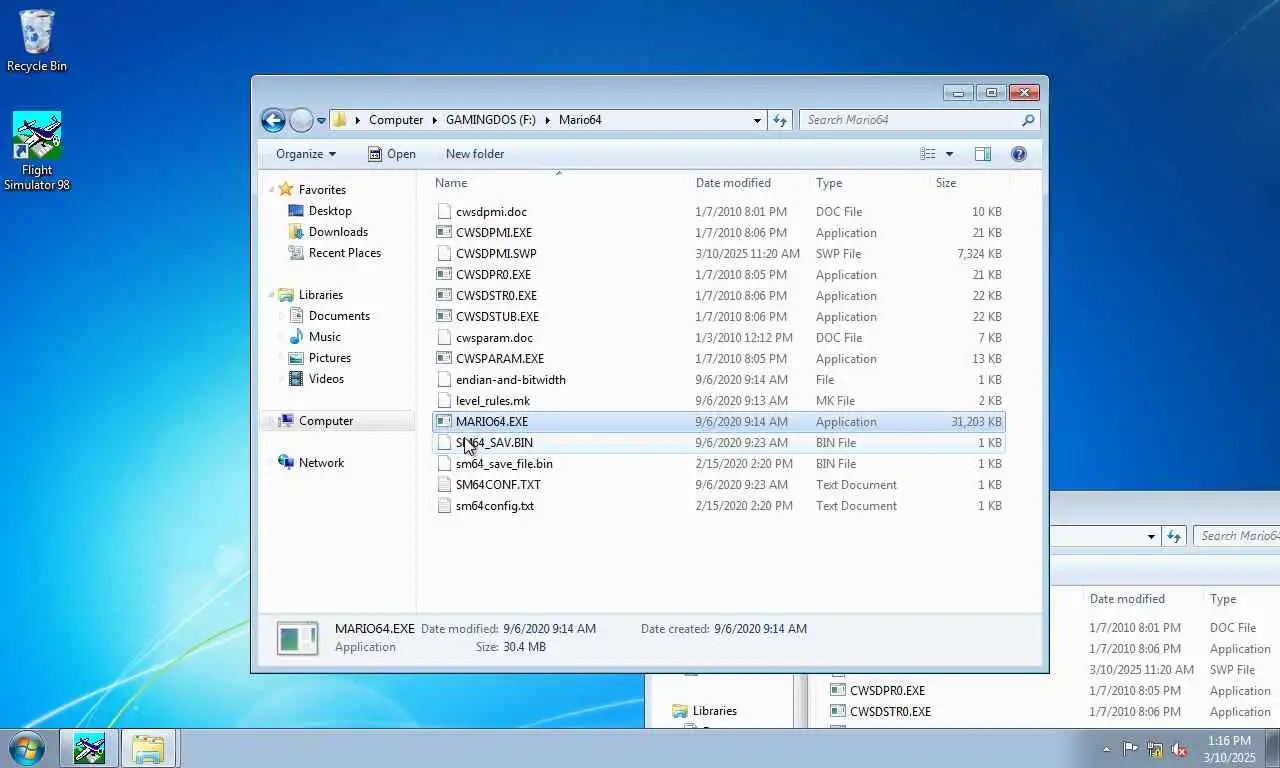Open the Recycle Bin desktop icon
1280x768 pixels.
point(37,40)
